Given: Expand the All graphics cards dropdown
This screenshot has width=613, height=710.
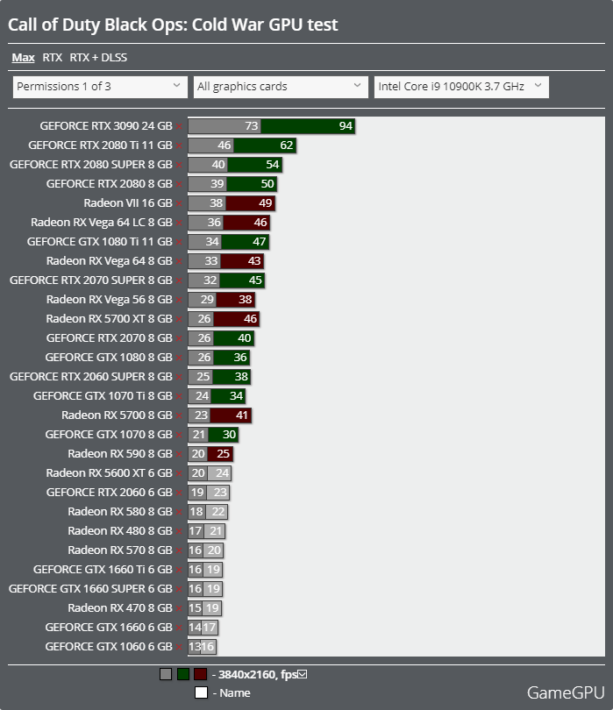Looking at the screenshot, I should pos(280,87).
